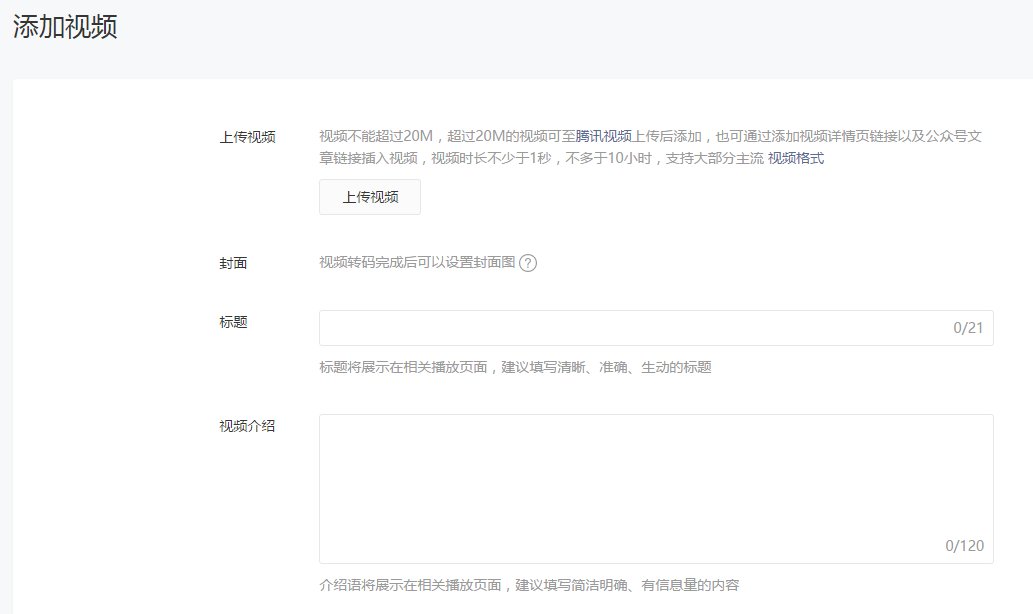Click the 上传视频 upload button

(369, 196)
